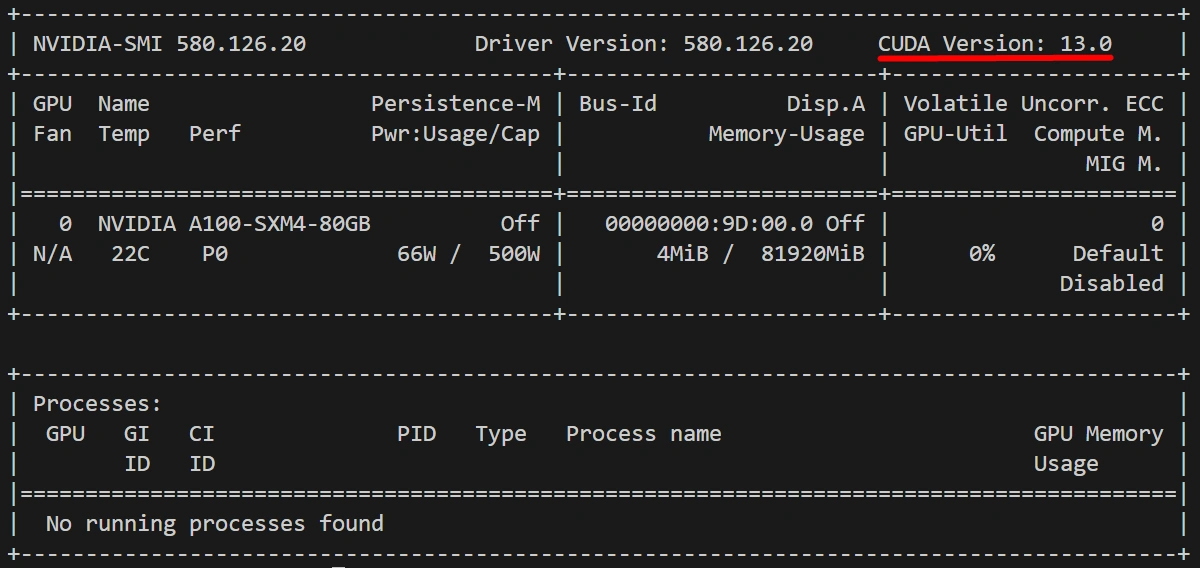
Task: Click the GPU-Util header
Action: pos(956,134)
